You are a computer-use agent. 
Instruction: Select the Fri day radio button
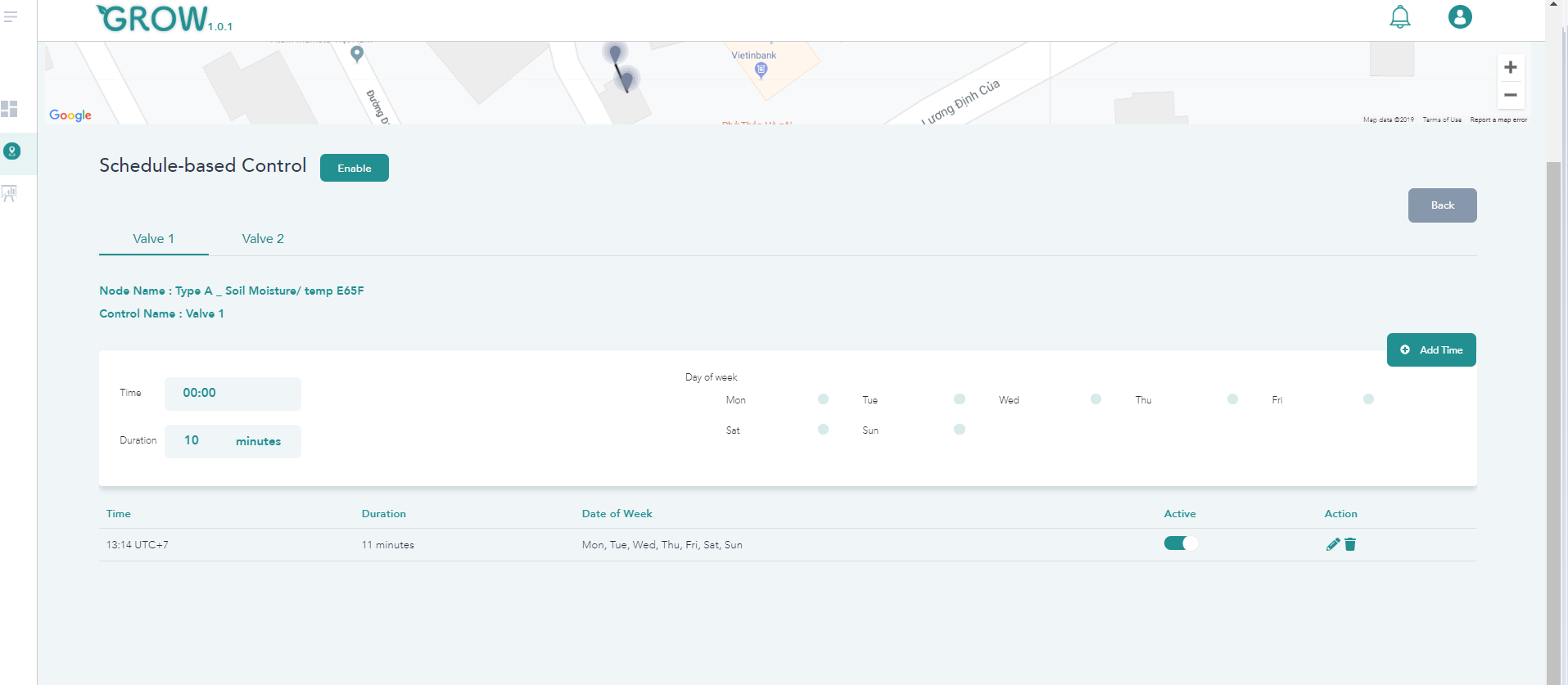(1368, 399)
